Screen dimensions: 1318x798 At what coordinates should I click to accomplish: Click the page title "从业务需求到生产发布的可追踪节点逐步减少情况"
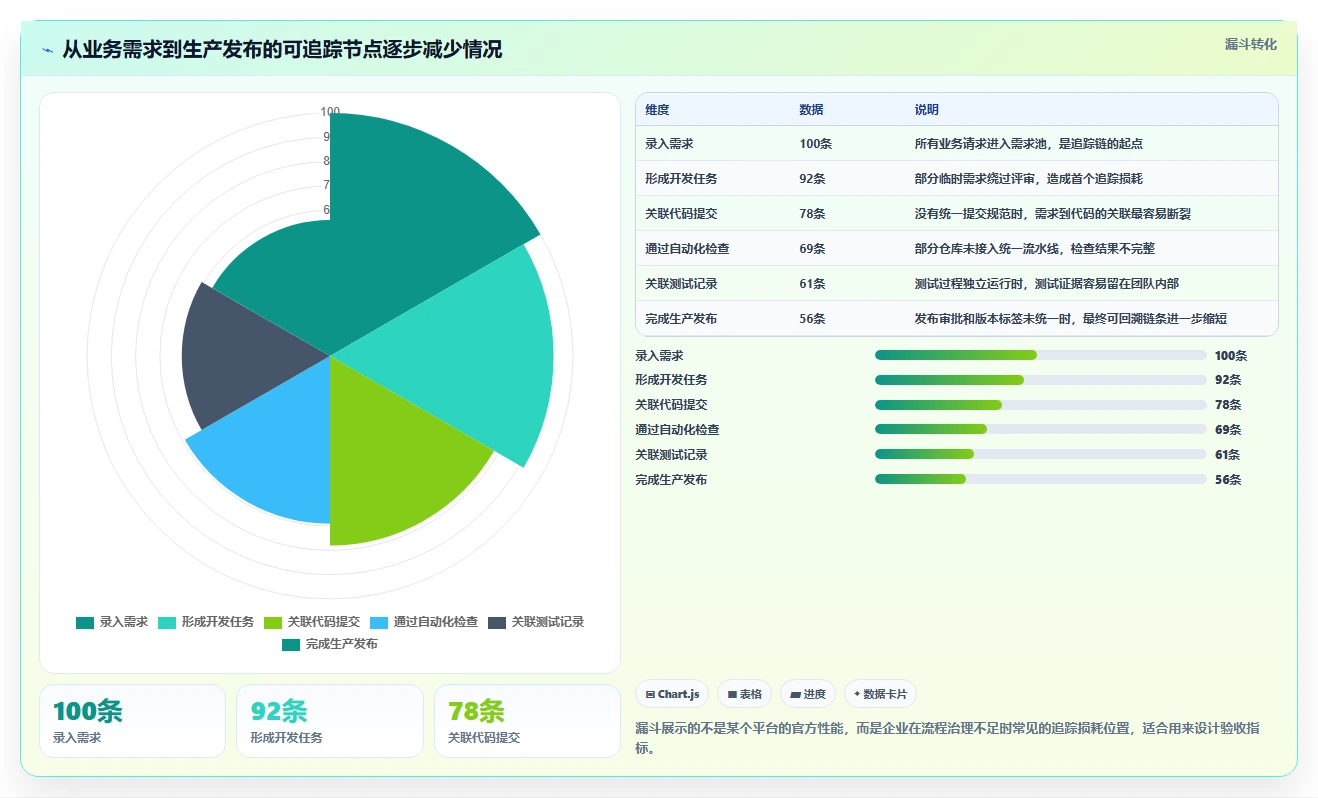[282, 50]
